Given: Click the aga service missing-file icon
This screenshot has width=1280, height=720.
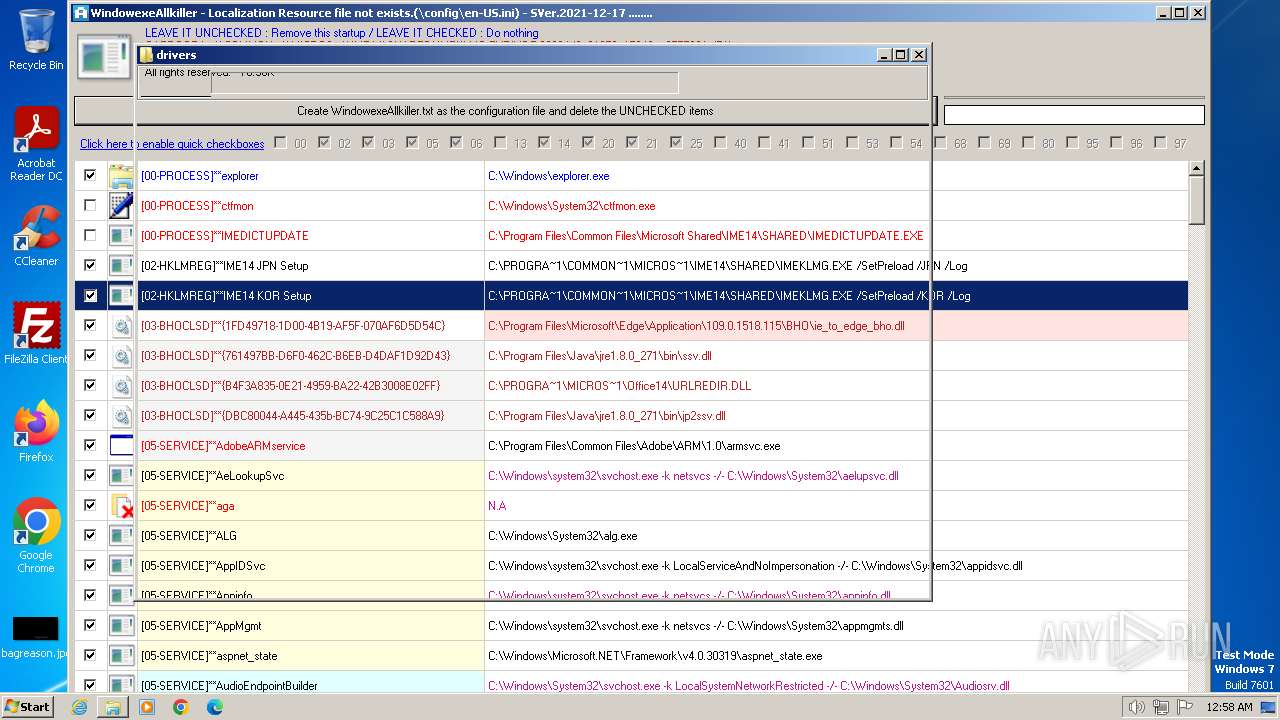Looking at the screenshot, I should point(121,506).
